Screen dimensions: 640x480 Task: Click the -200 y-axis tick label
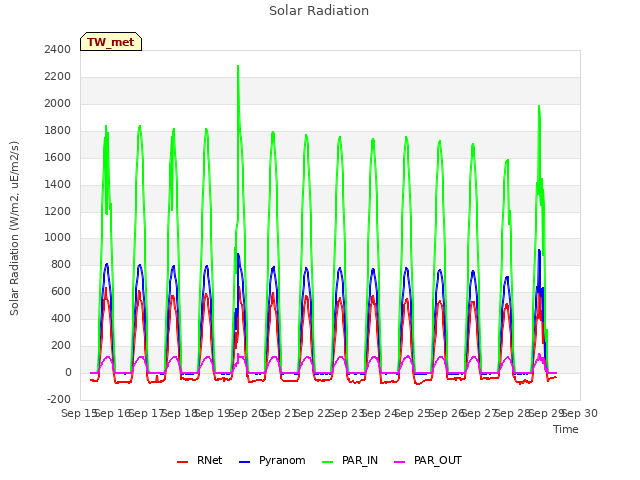pyautogui.click(x=59, y=399)
